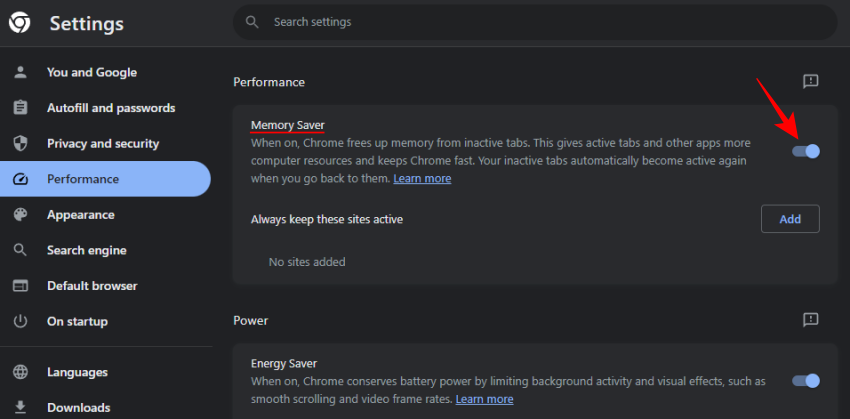Screen dimensions: 850x419
Task: Click the Languages globe icon
Action: pyautogui.click(x=20, y=372)
